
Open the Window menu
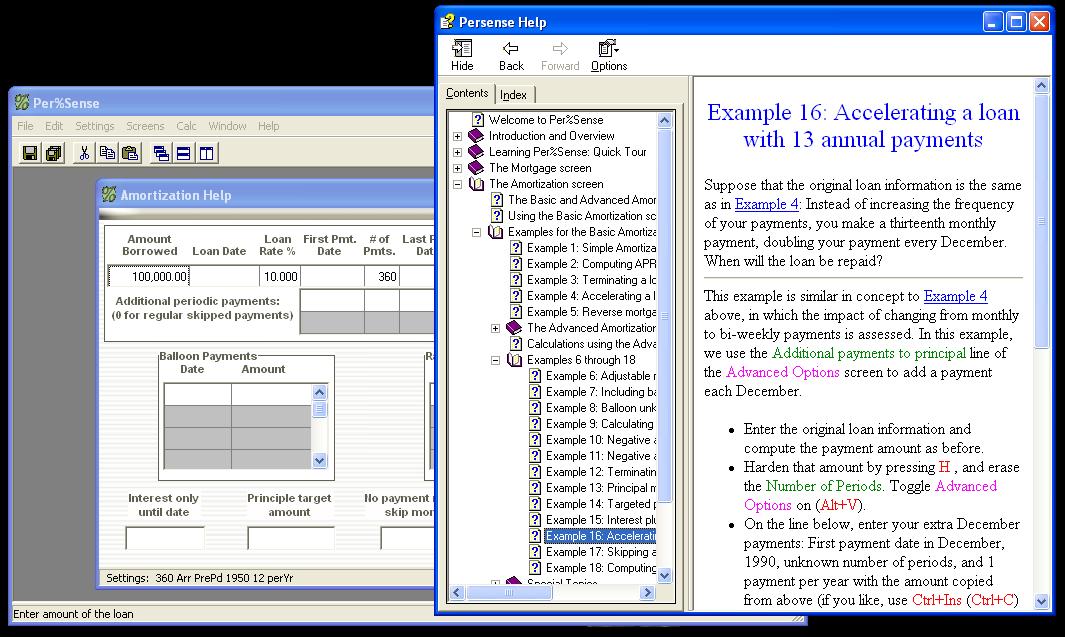[227, 126]
